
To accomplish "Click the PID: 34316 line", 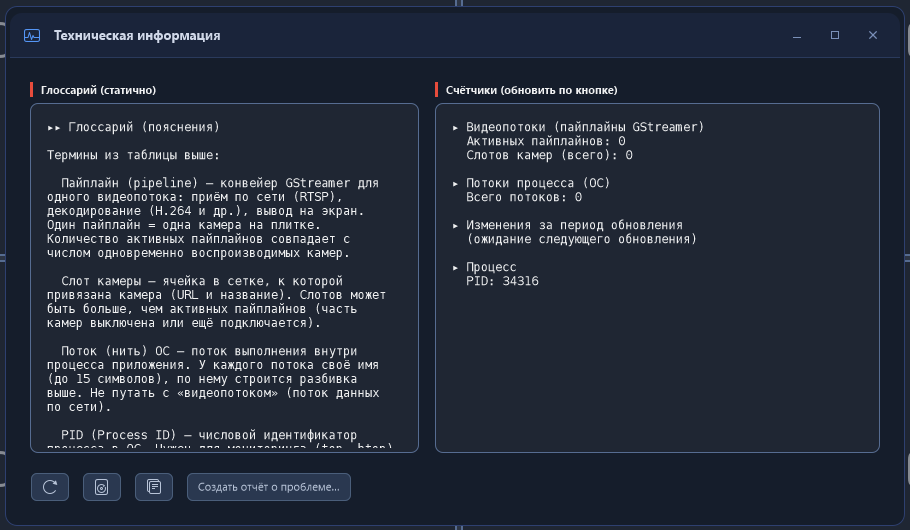I will [502, 281].
